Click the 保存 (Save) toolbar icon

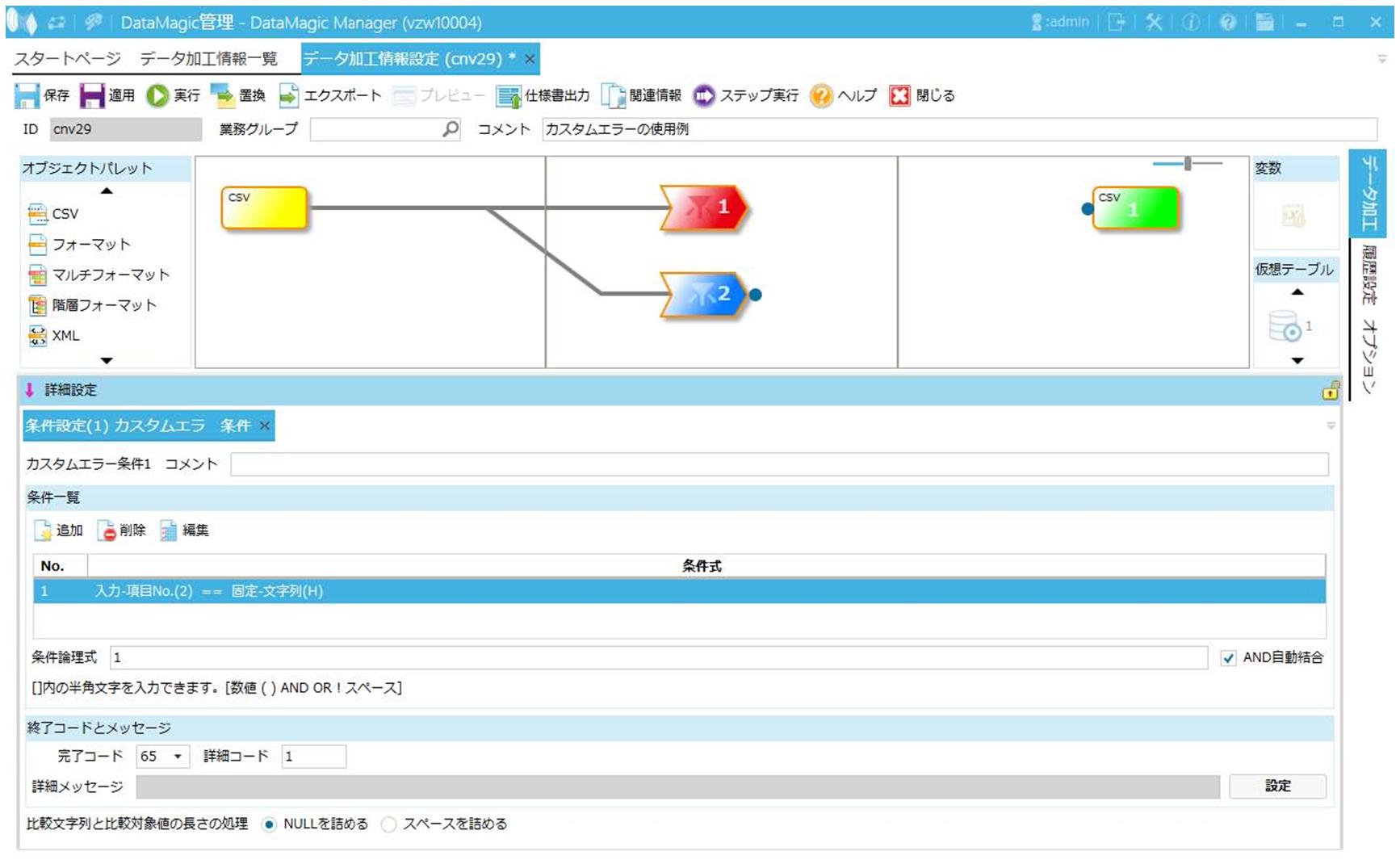pos(27,96)
